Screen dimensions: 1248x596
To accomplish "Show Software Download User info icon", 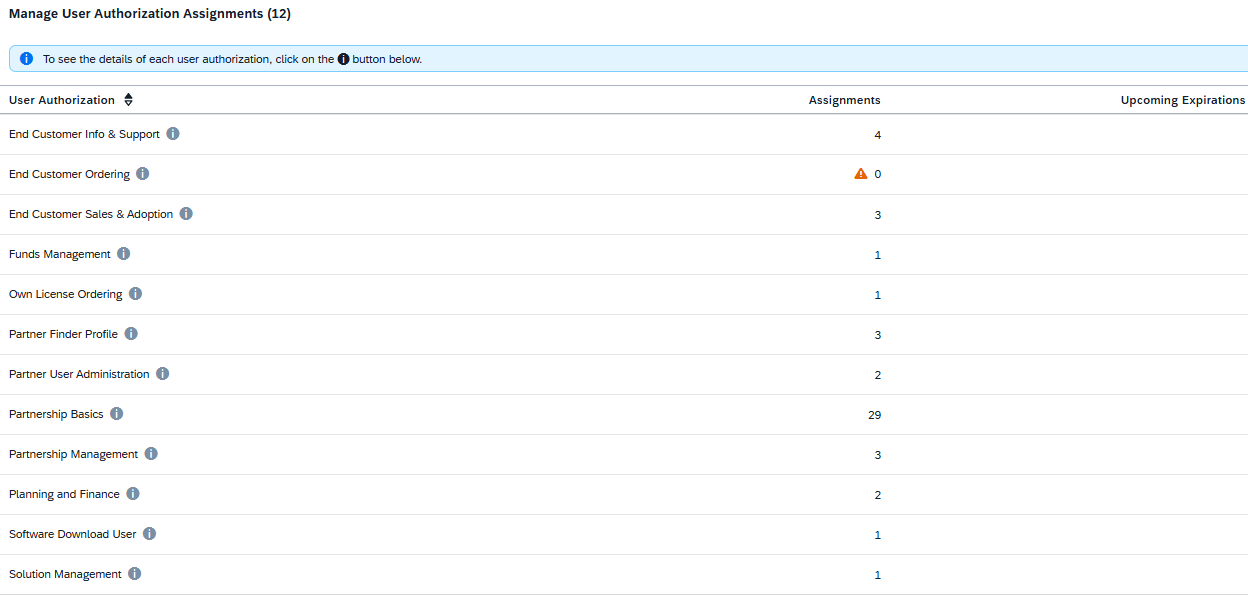I will 150,534.
